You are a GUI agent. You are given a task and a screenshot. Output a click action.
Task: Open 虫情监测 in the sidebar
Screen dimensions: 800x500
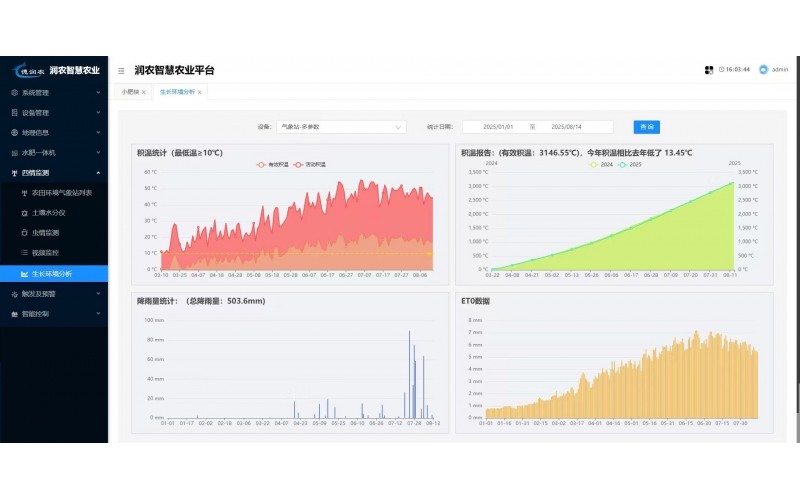click(46, 232)
